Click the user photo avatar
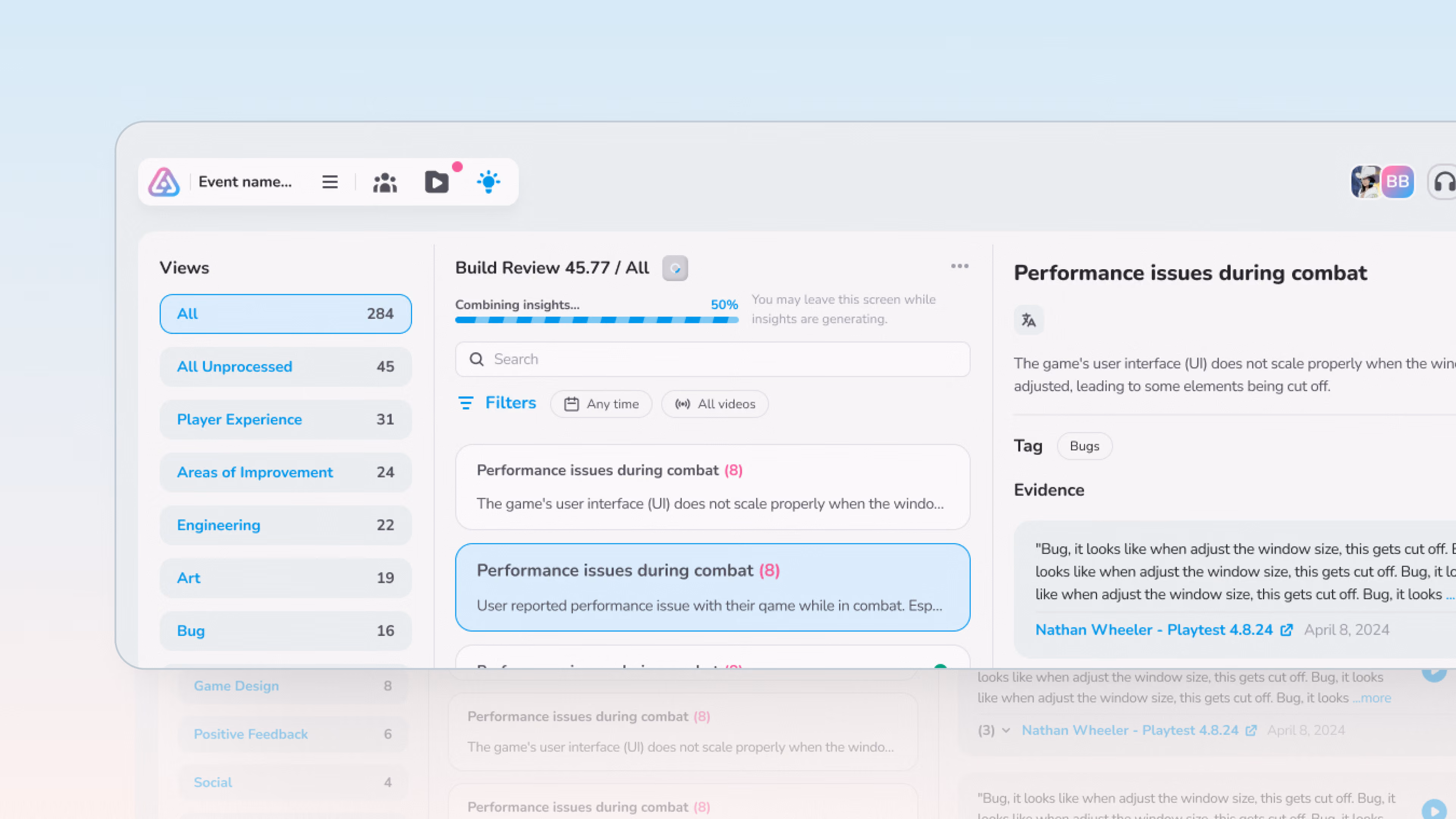The height and width of the screenshot is (819, 1456). (x=1365, y=182)
